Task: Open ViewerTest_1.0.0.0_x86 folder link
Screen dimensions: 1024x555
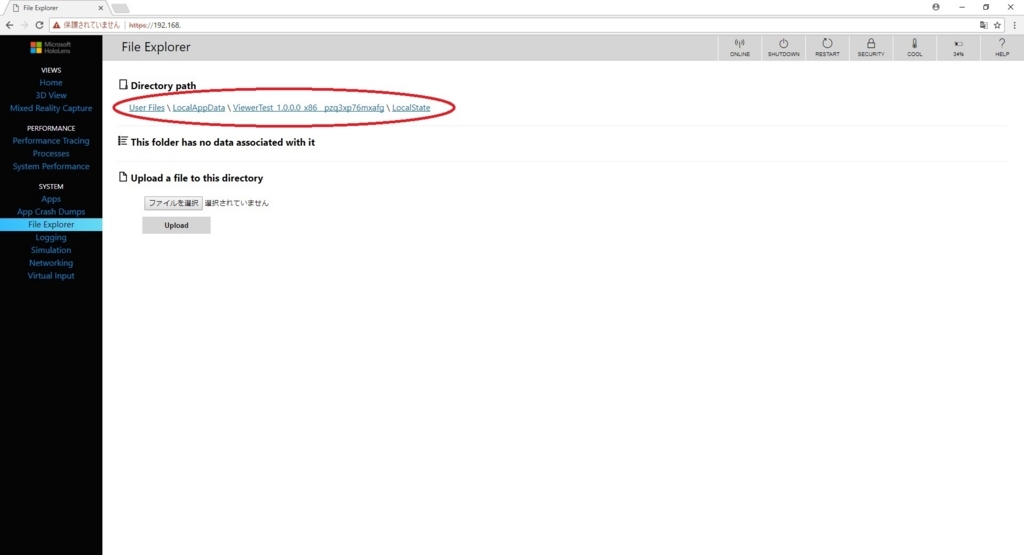Action: [x=308, y=108]
